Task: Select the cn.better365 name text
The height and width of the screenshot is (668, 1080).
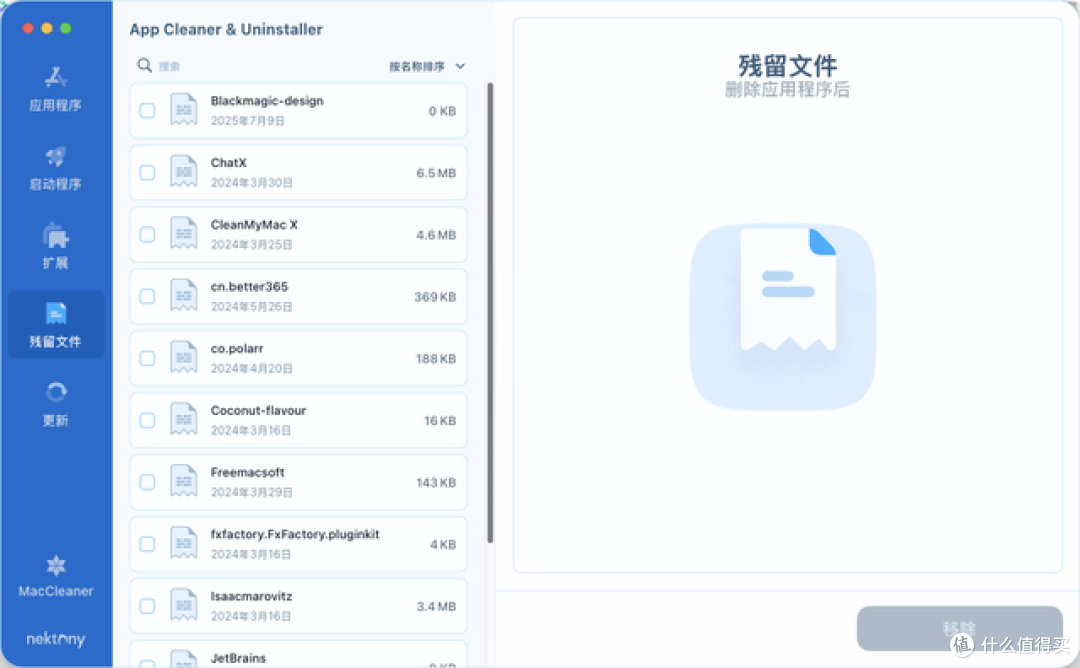Action: (249, 287)
